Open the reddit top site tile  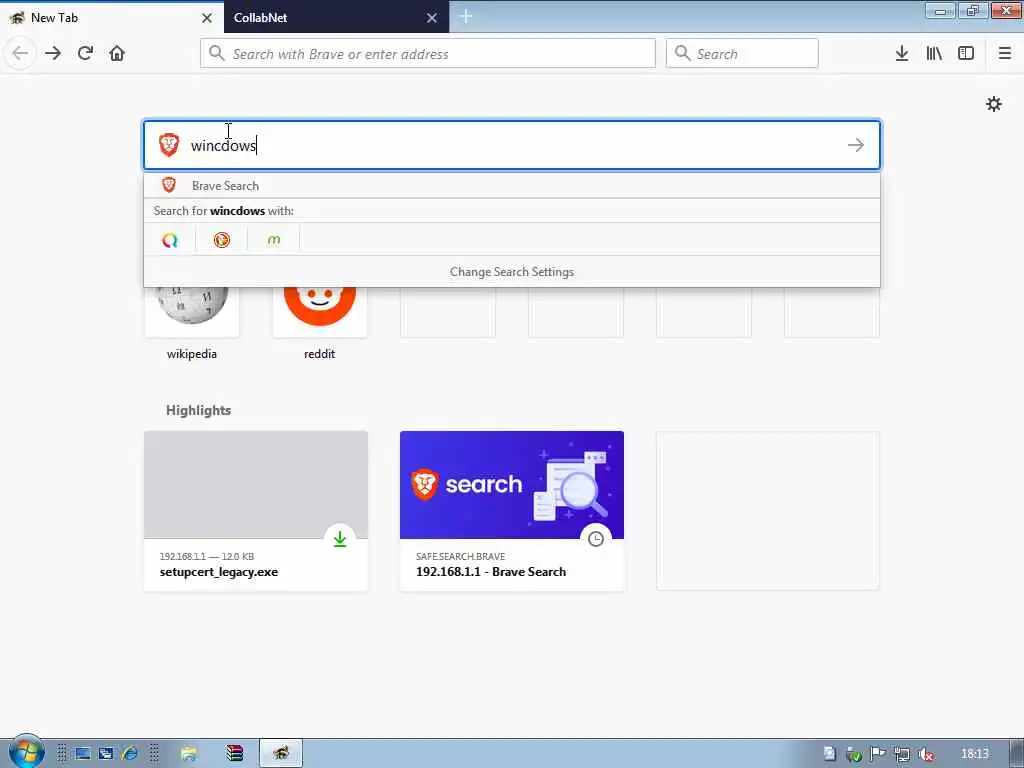319,312
